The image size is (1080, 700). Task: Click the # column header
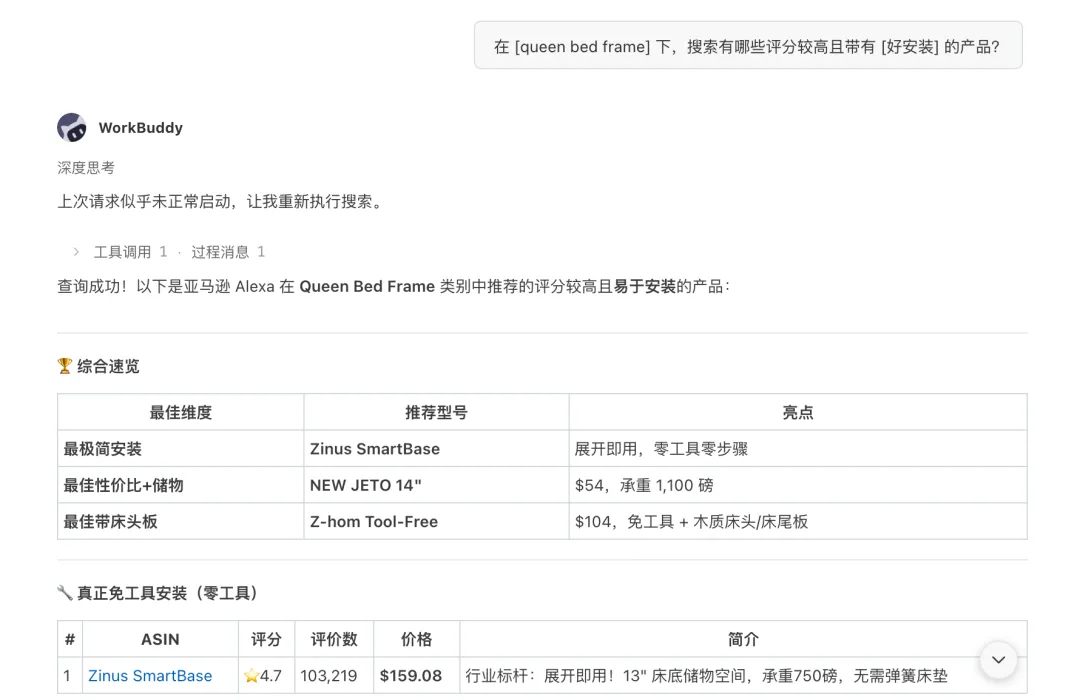coord(70,639)
